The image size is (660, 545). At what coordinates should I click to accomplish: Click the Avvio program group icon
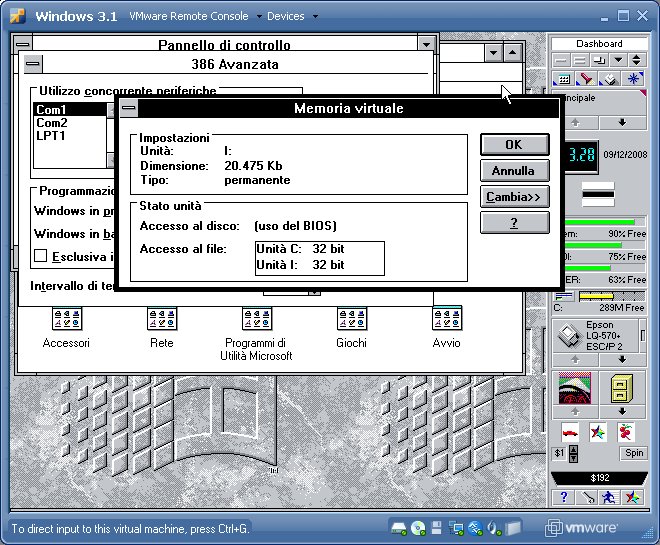point(446,319)
